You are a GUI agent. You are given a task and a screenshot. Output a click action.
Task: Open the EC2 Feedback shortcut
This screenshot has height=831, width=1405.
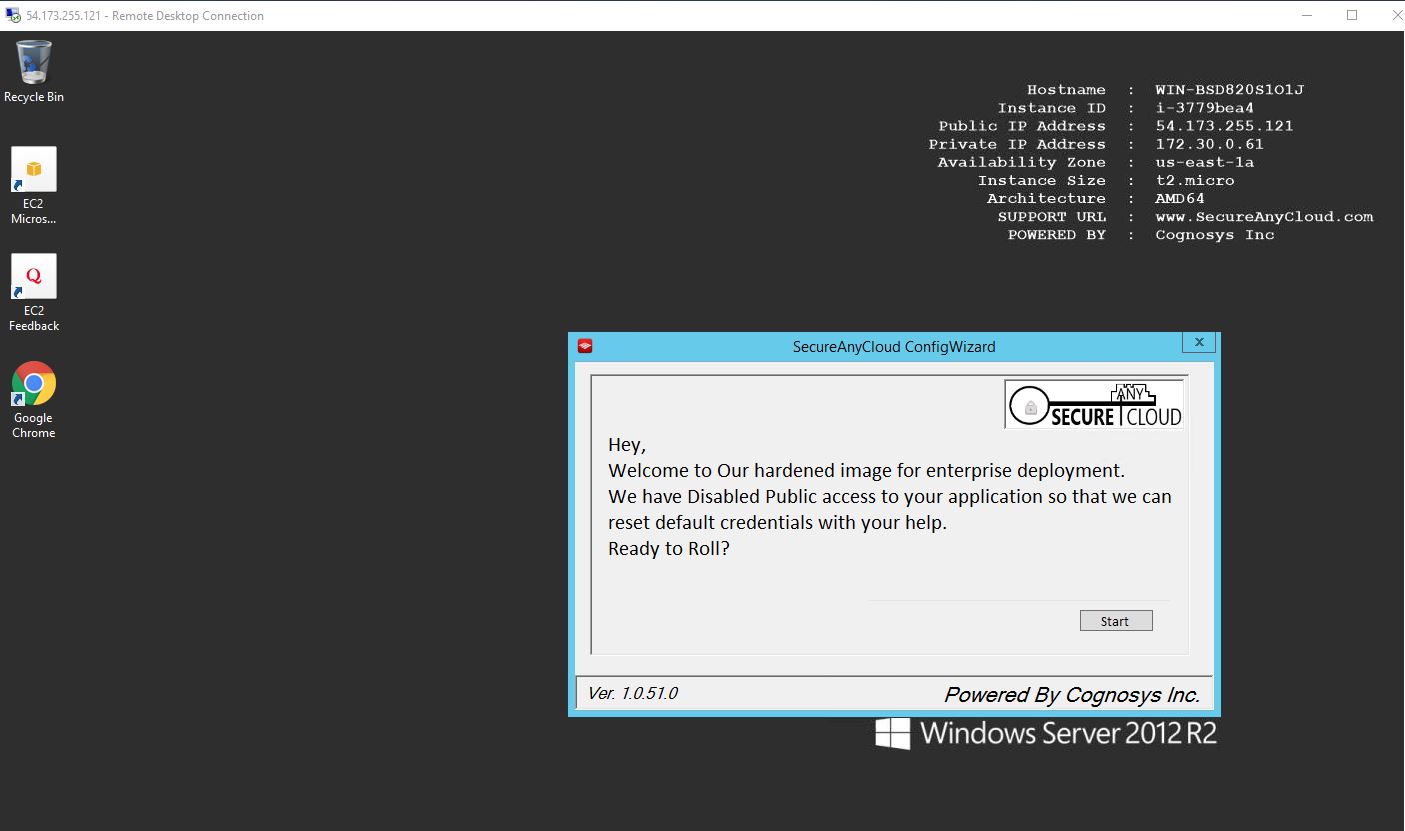(34, 277)
